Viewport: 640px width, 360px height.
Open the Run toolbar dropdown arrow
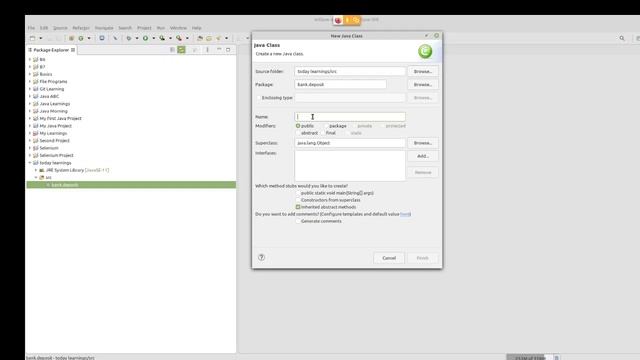click(x=153, y=38)
